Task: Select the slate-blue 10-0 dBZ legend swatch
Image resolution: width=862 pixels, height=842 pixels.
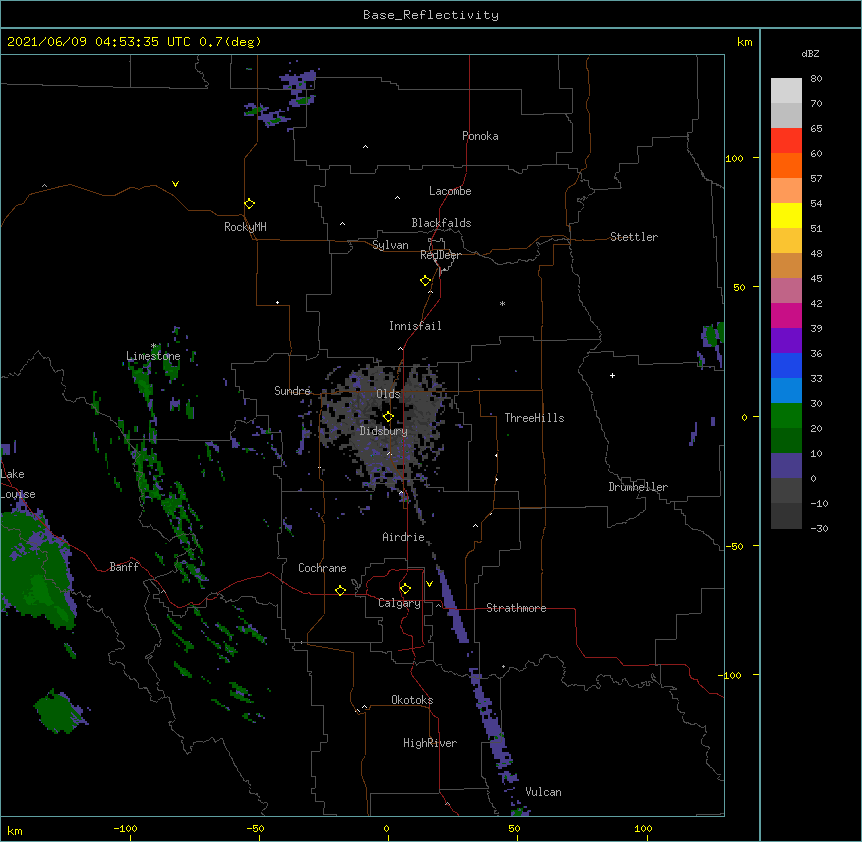Action: [786, 466]
